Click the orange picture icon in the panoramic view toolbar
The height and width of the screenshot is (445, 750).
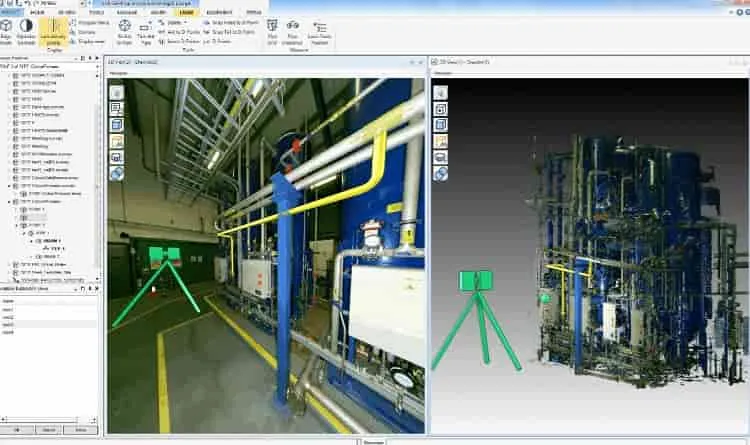click(x=117, y=141)
